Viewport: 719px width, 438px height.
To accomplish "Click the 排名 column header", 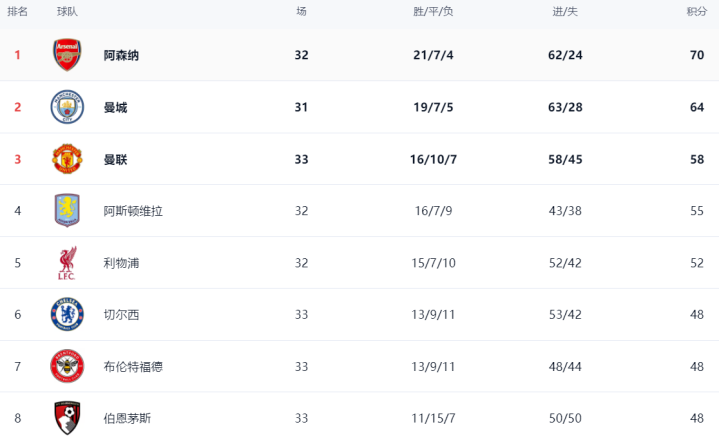I will pos(17,11).
